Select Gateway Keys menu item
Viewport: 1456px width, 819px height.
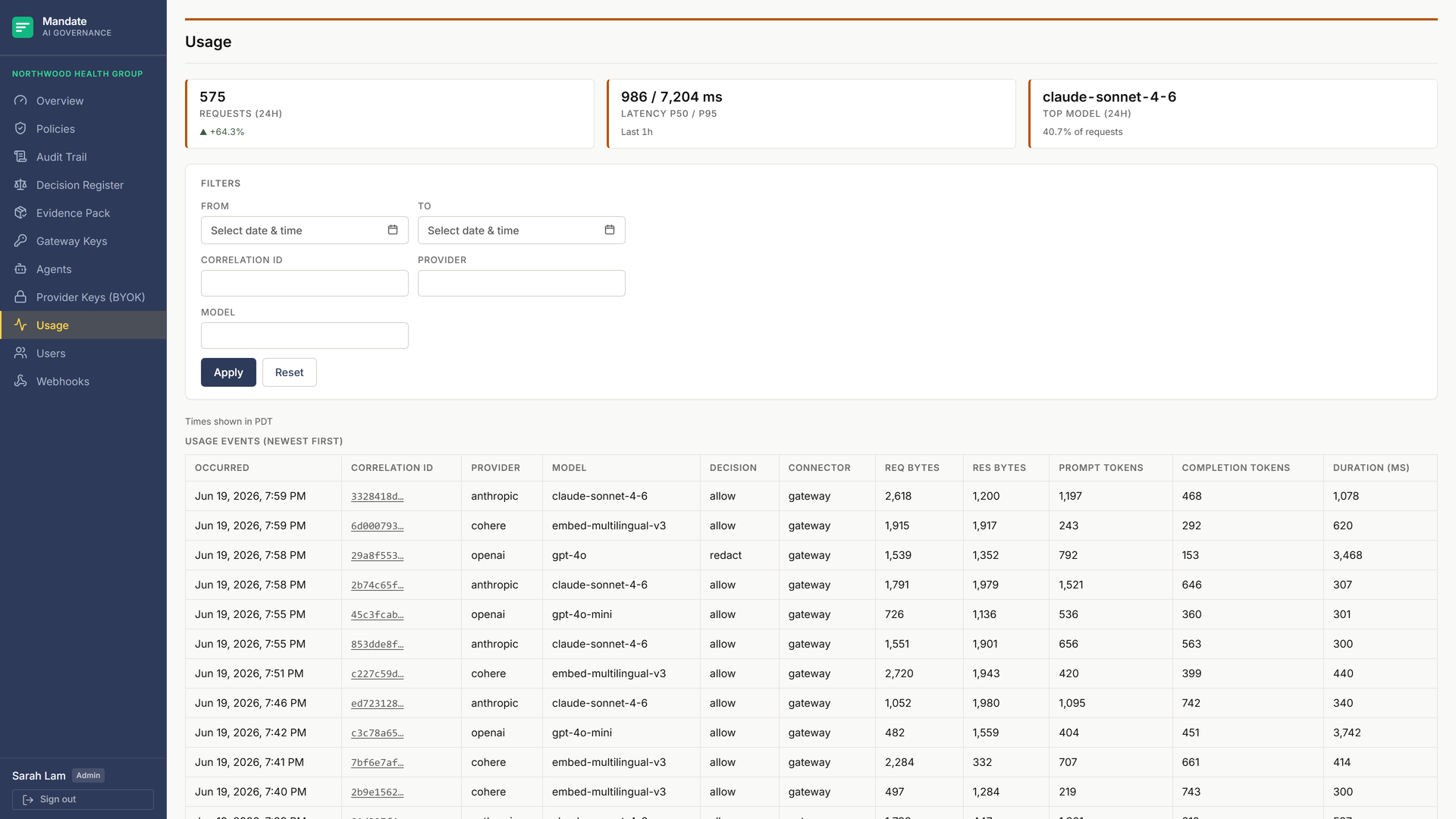[x=83, y=241]
